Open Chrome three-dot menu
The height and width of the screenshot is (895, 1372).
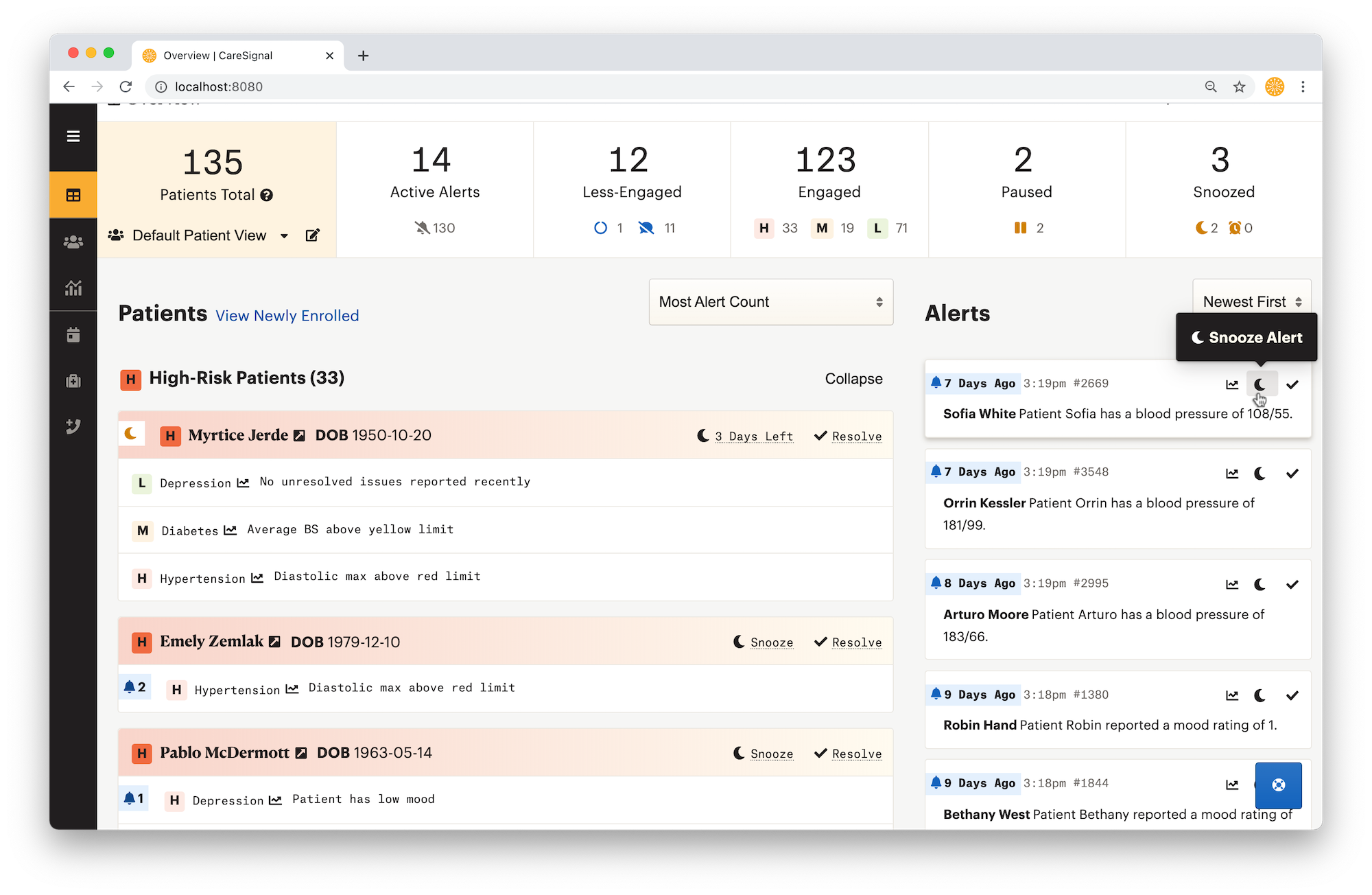[x=1303, y=86]
